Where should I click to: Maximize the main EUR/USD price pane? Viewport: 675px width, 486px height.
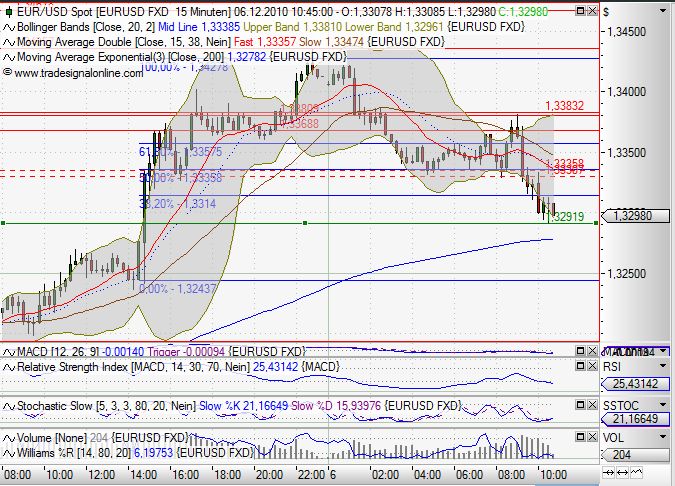(x=580, y=10)
